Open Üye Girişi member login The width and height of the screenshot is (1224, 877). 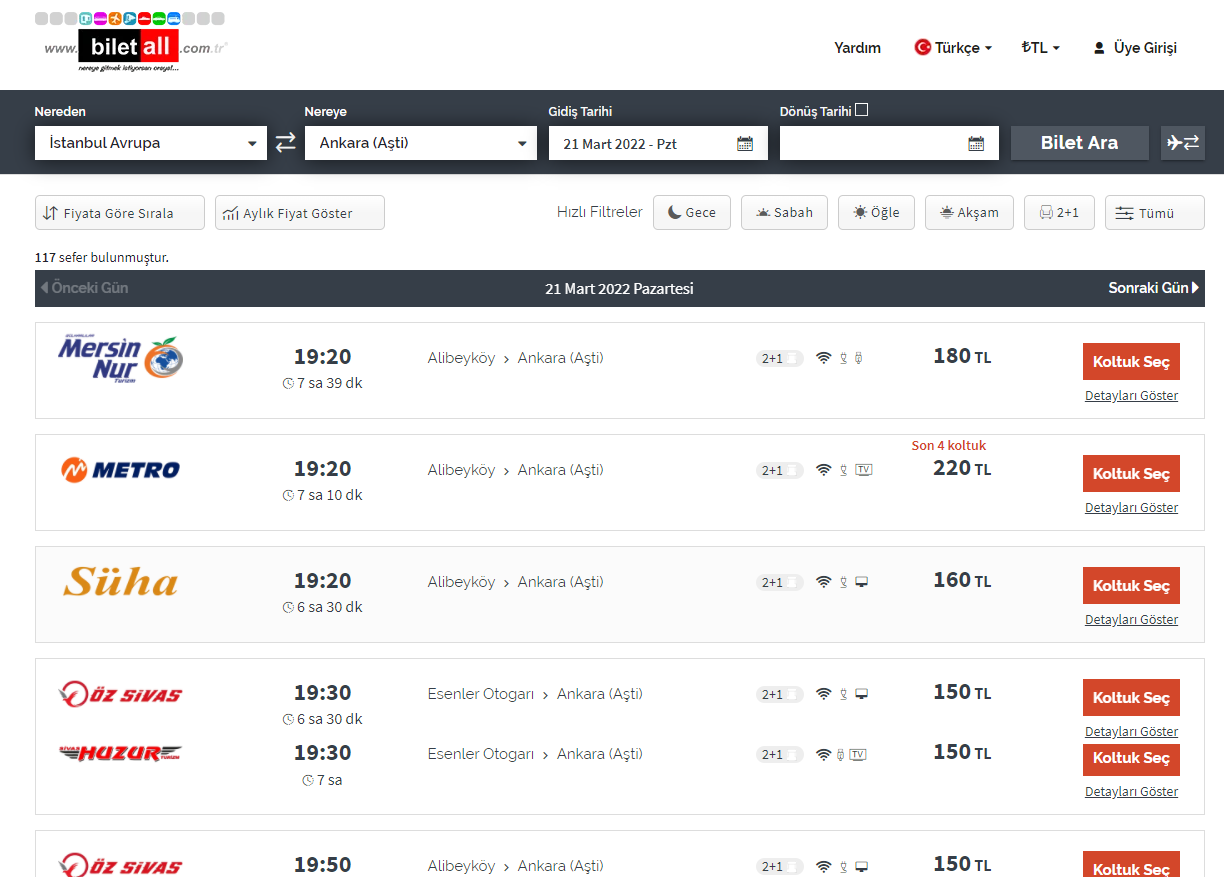(x=1135, y=48)
